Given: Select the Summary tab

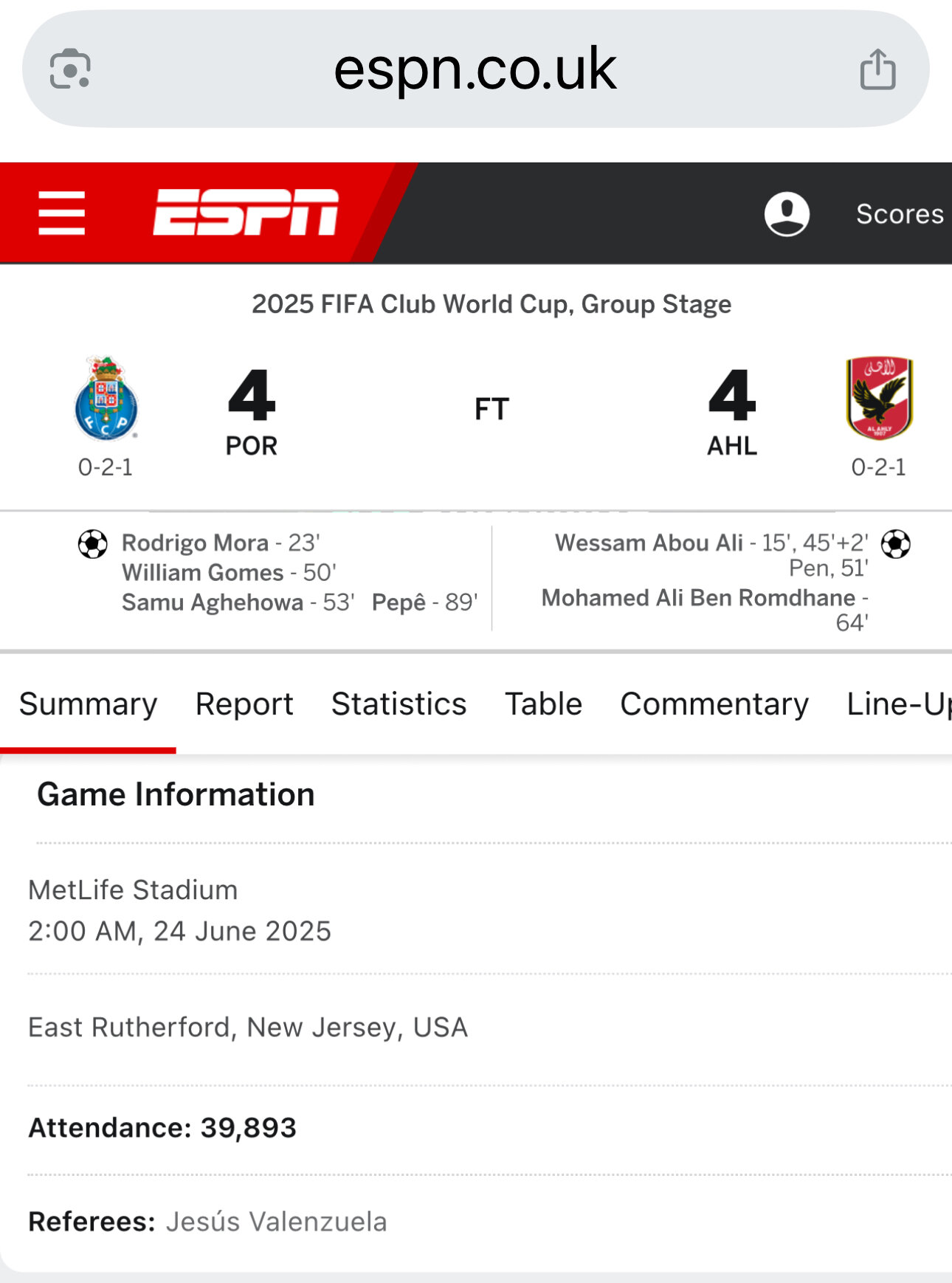Looking at the screenshot, I should [x=88, y=704].
